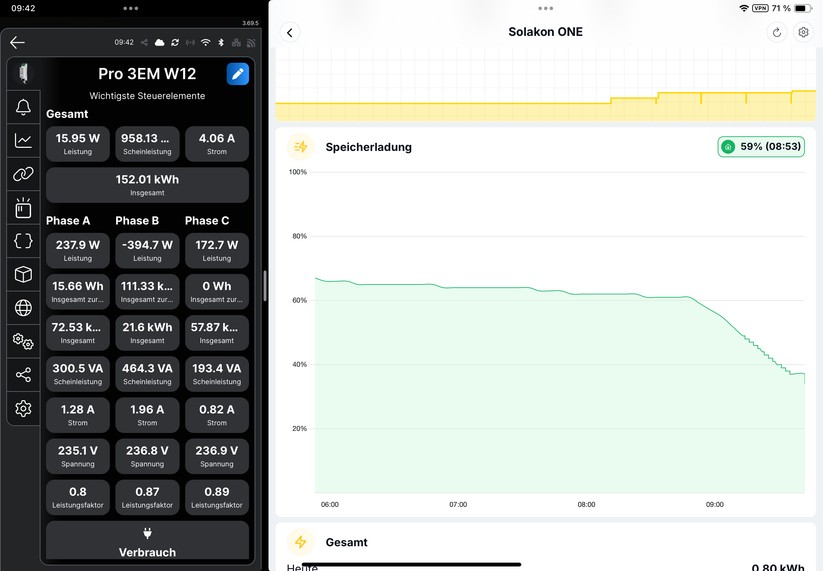Tap the 59% (08:53) storage badge
The image size is (823, 571).
(761, 147)
